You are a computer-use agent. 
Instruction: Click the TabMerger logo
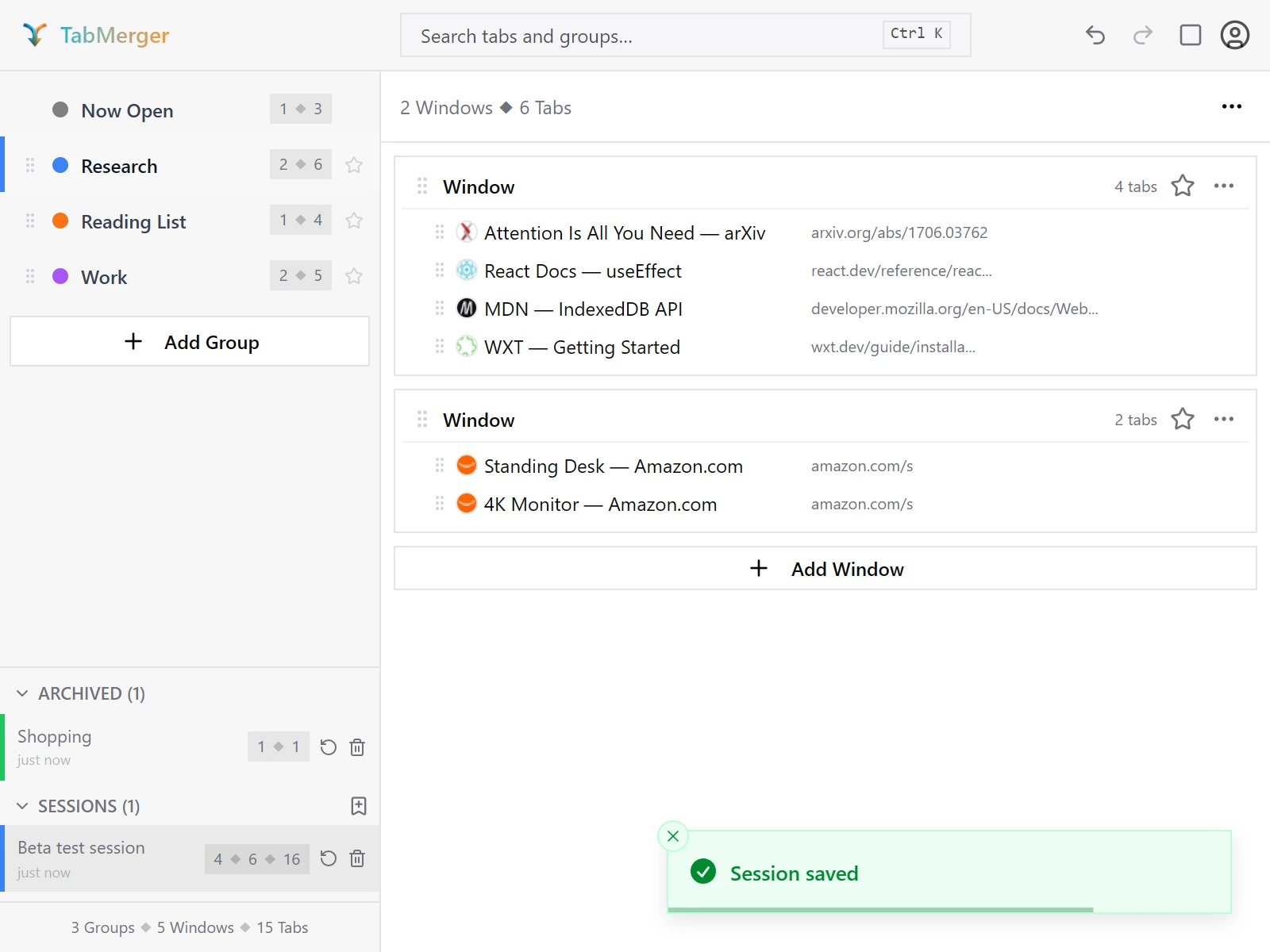pos(95,35)
